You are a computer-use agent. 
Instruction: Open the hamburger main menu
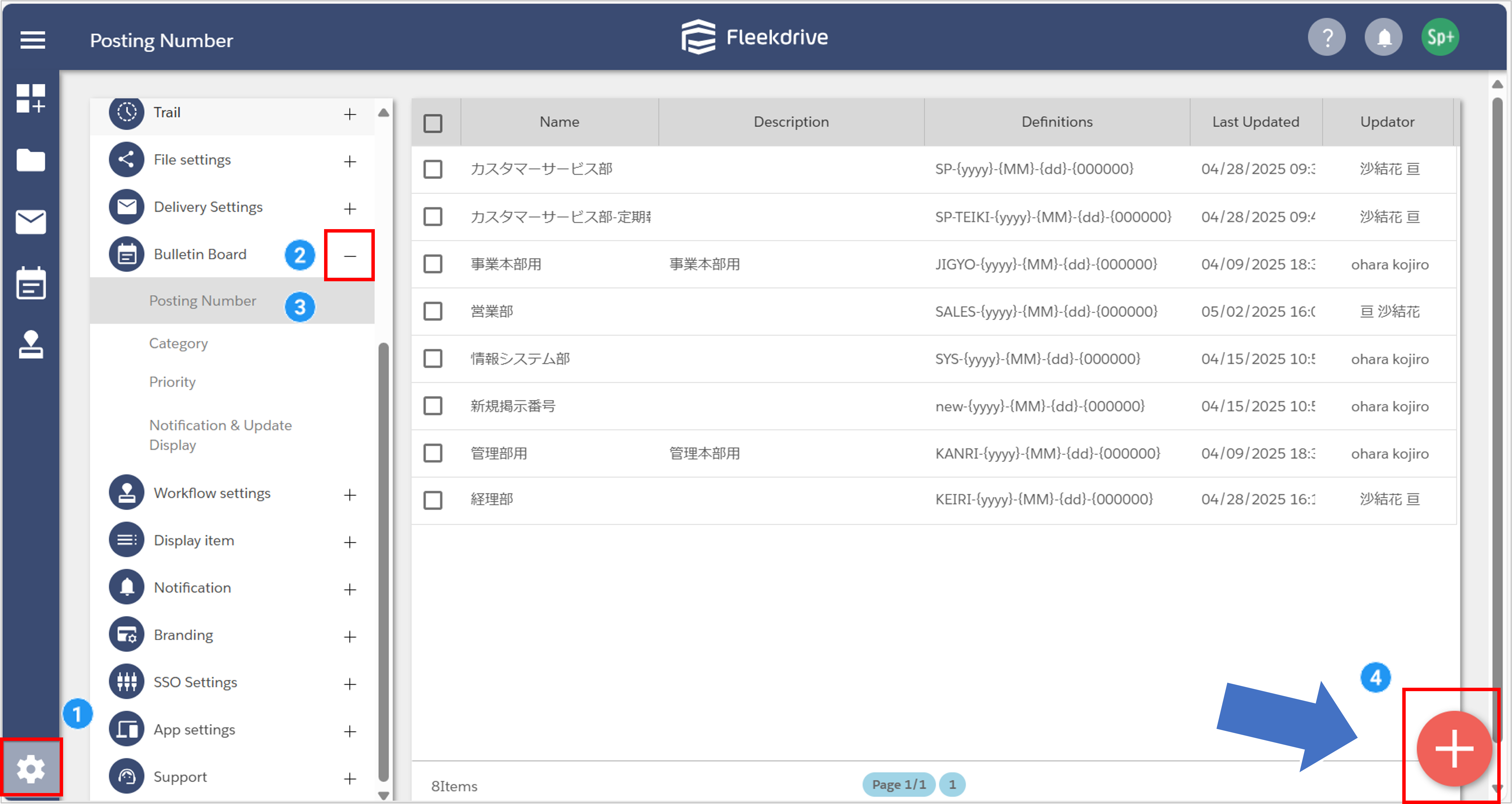[x=32, y=40]
